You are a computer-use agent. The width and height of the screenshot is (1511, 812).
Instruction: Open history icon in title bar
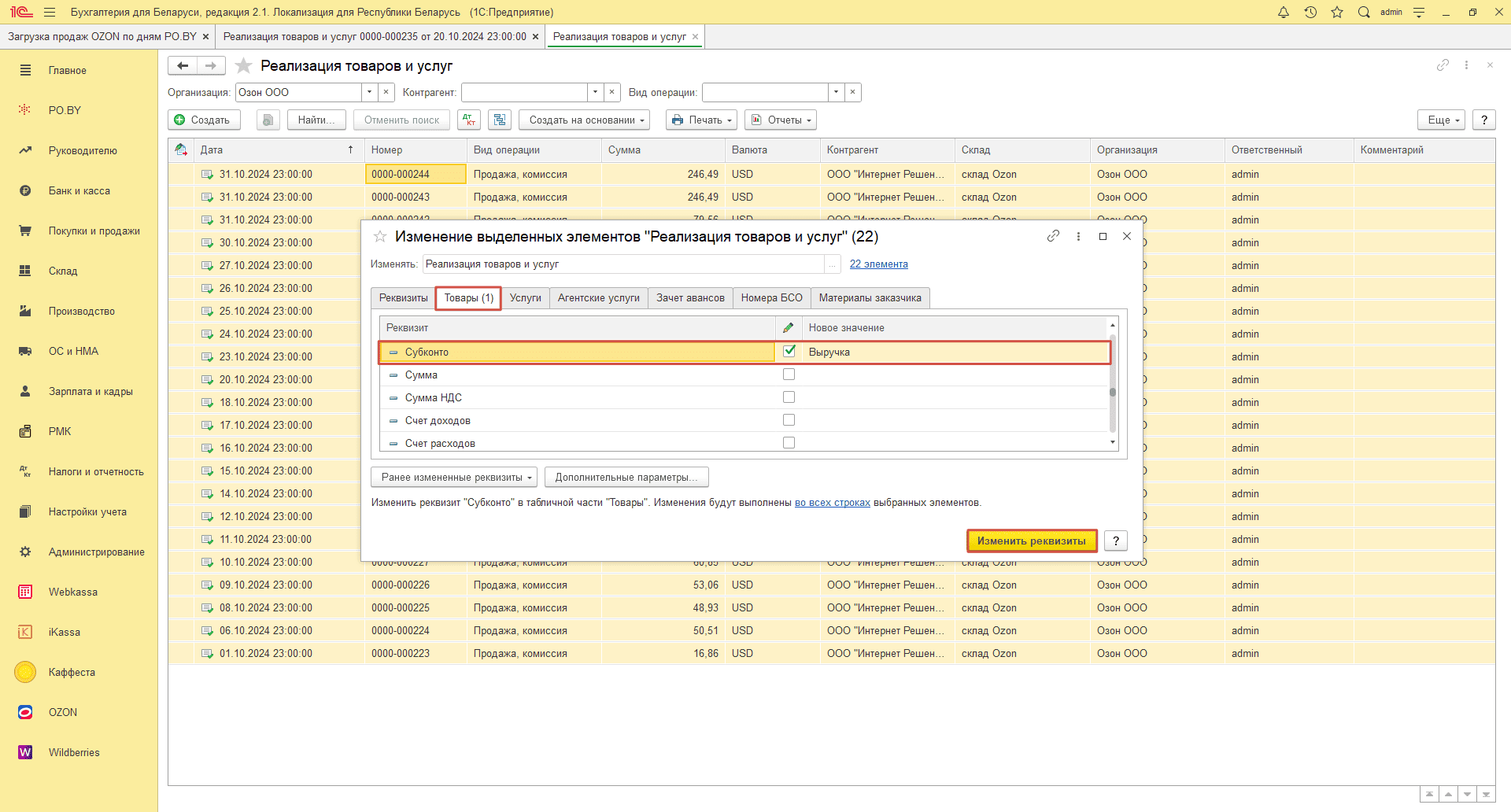1310,12
